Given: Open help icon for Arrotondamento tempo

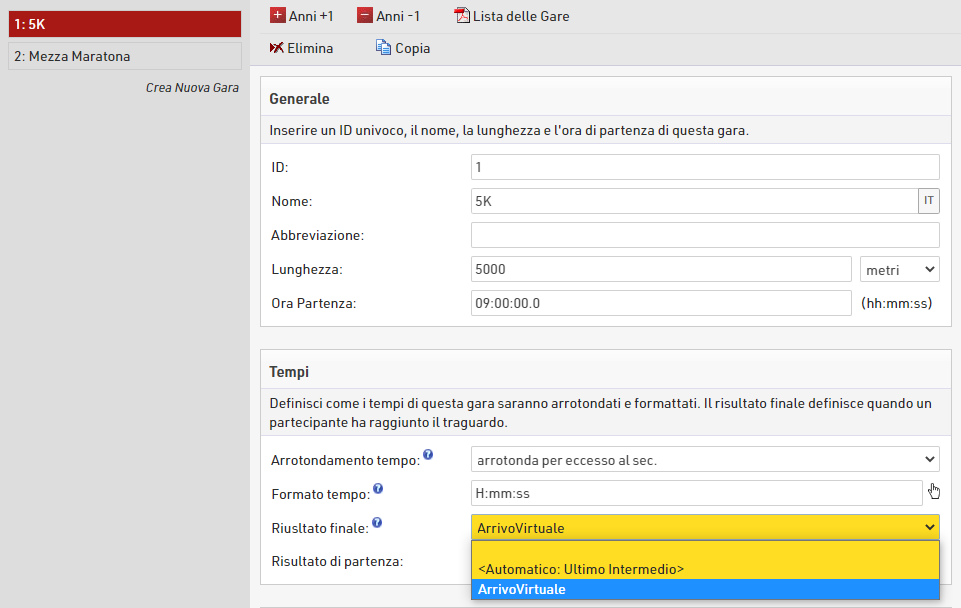Looking at the screenshot, I should tap(428, 455).
